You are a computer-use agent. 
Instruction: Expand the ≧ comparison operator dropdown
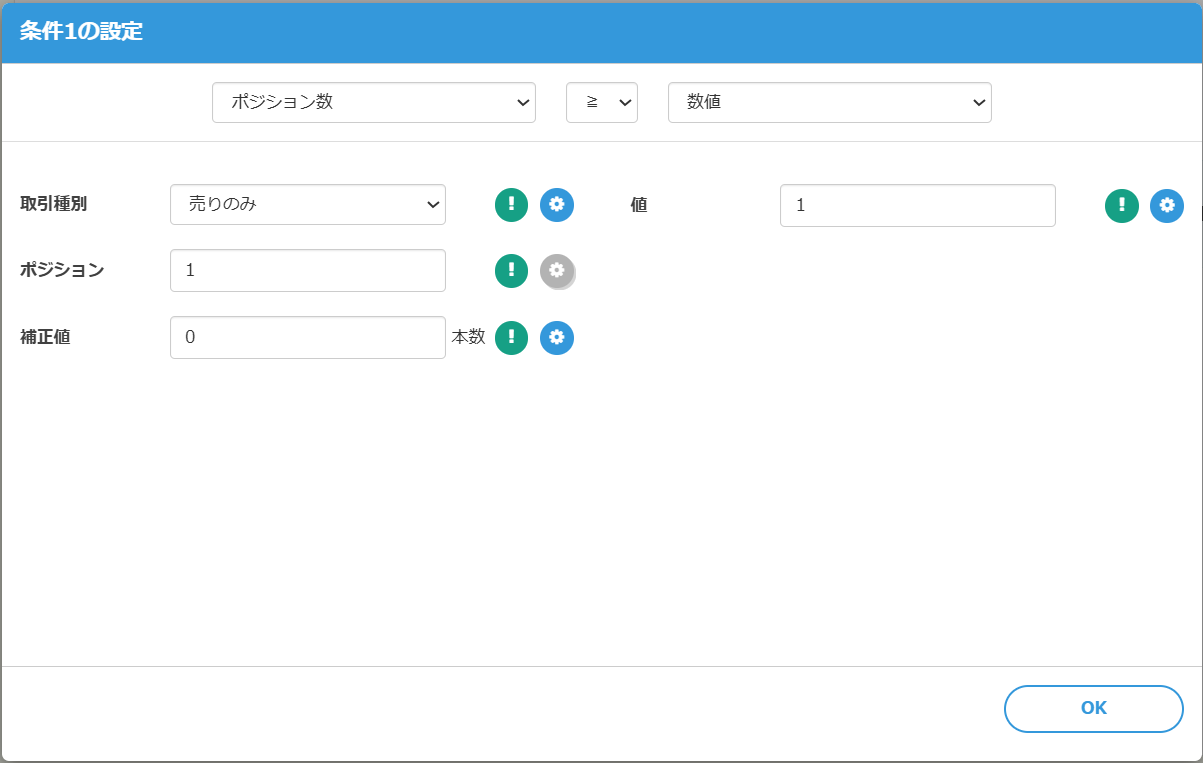pyautogui.click(x=601, y=103)
